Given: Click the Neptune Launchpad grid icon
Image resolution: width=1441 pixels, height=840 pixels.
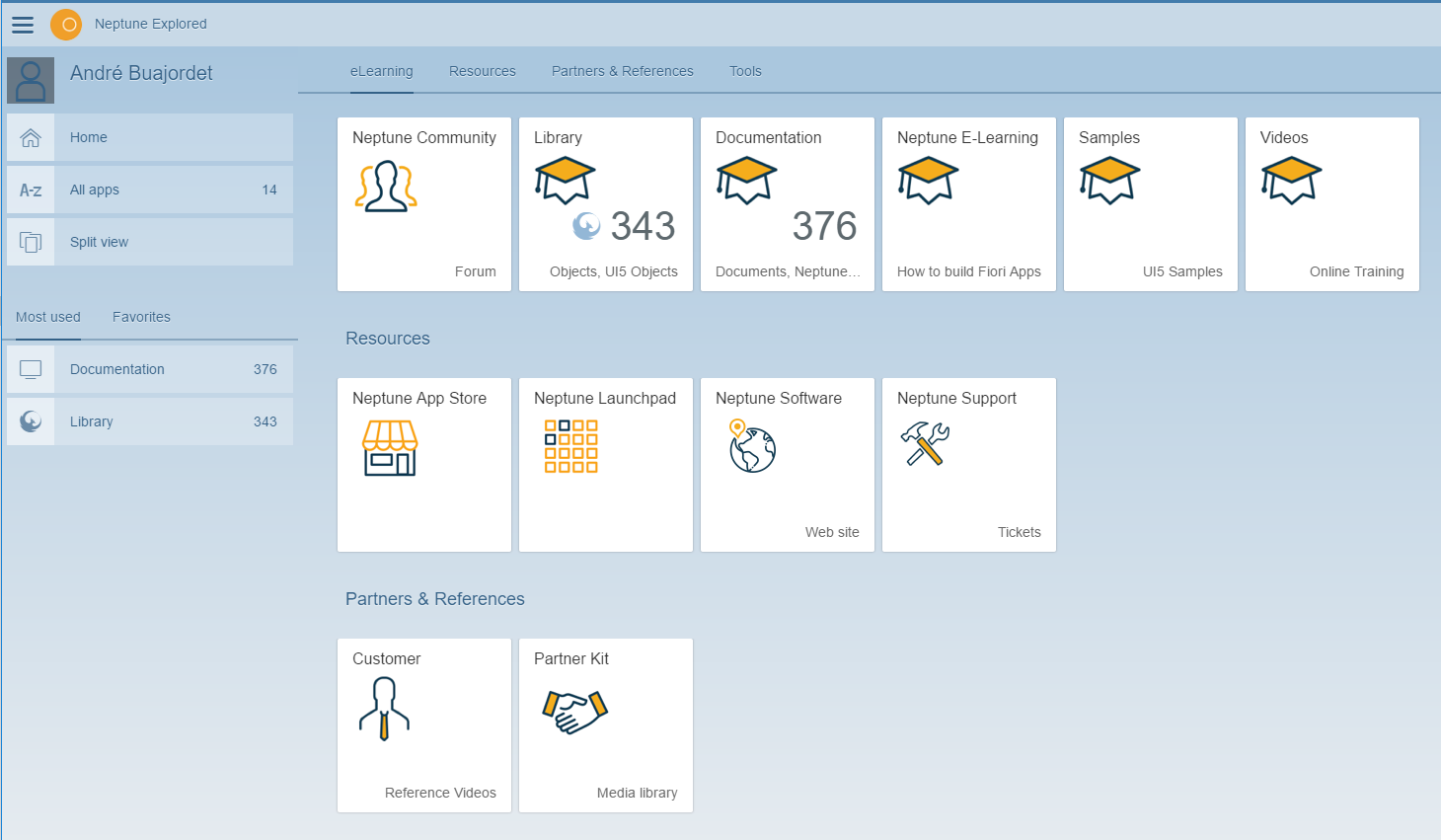Looking at the screenshot, I should click(x=571, y=446).
